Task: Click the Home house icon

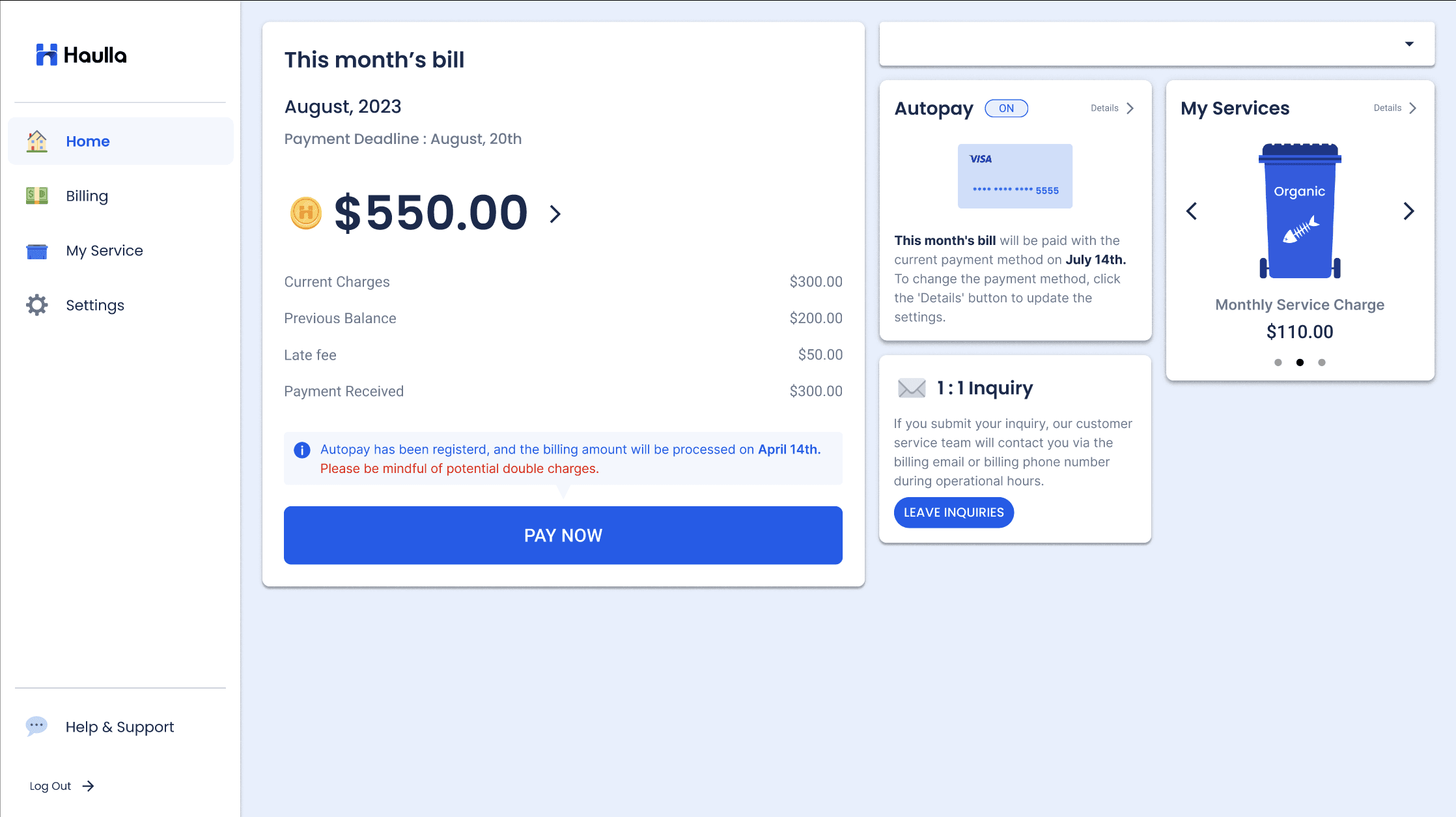Action: point(37,141)
